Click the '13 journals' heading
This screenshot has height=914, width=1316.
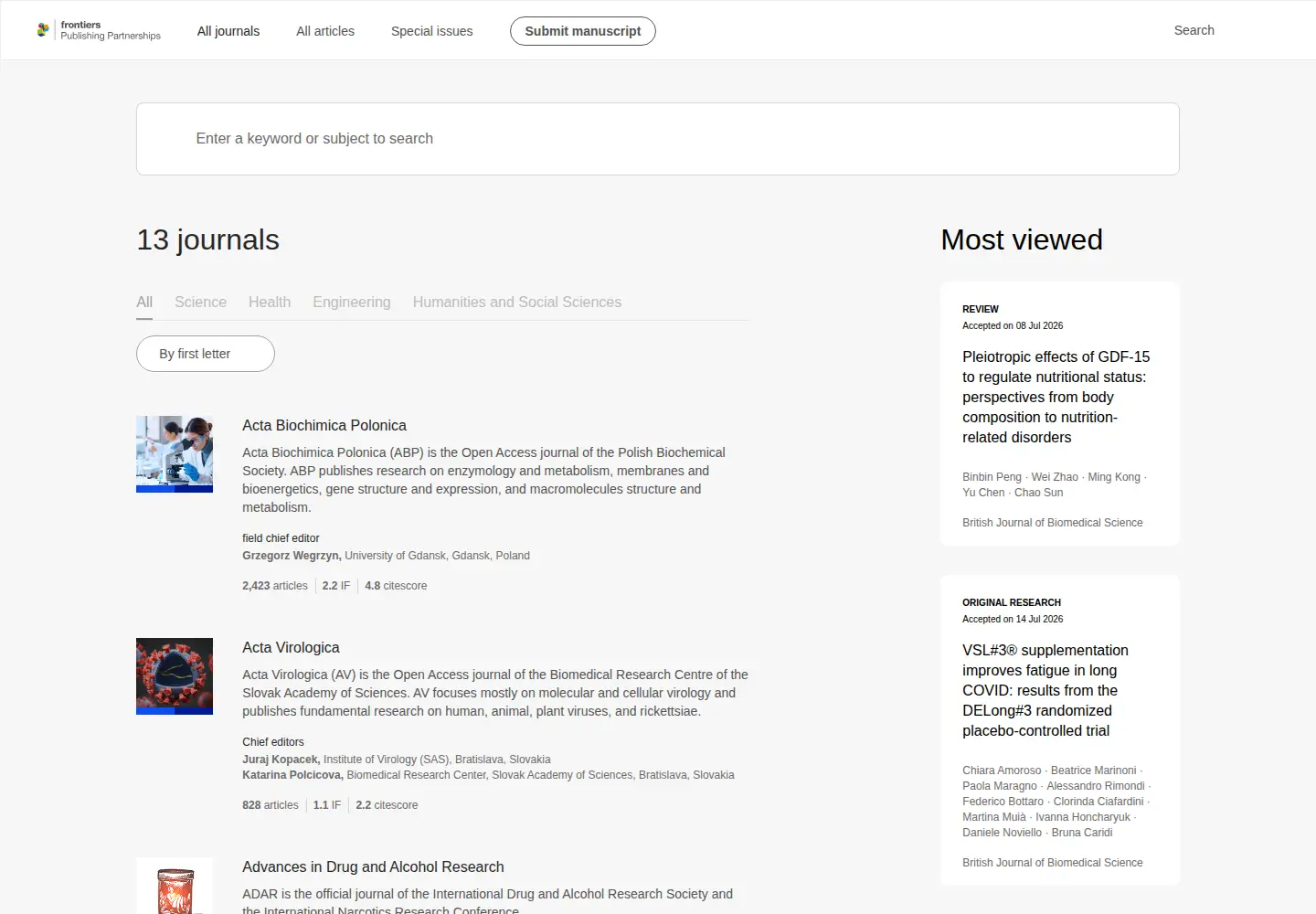pyautogui.click(x=208, y=239)
